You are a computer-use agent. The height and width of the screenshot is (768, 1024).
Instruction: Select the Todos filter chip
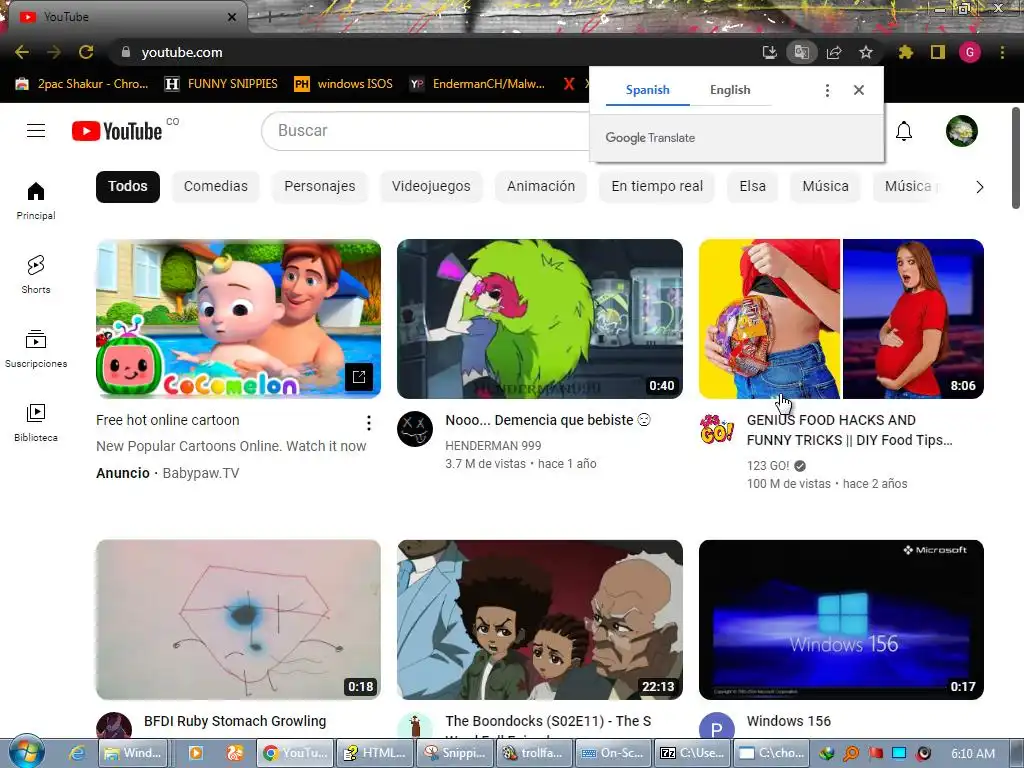(128, 187)
